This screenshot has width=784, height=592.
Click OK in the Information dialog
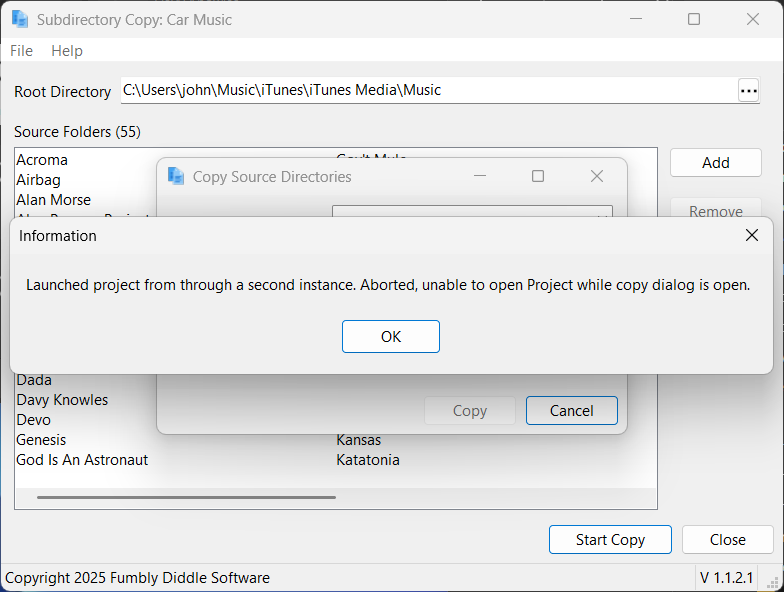click(390, 336)
